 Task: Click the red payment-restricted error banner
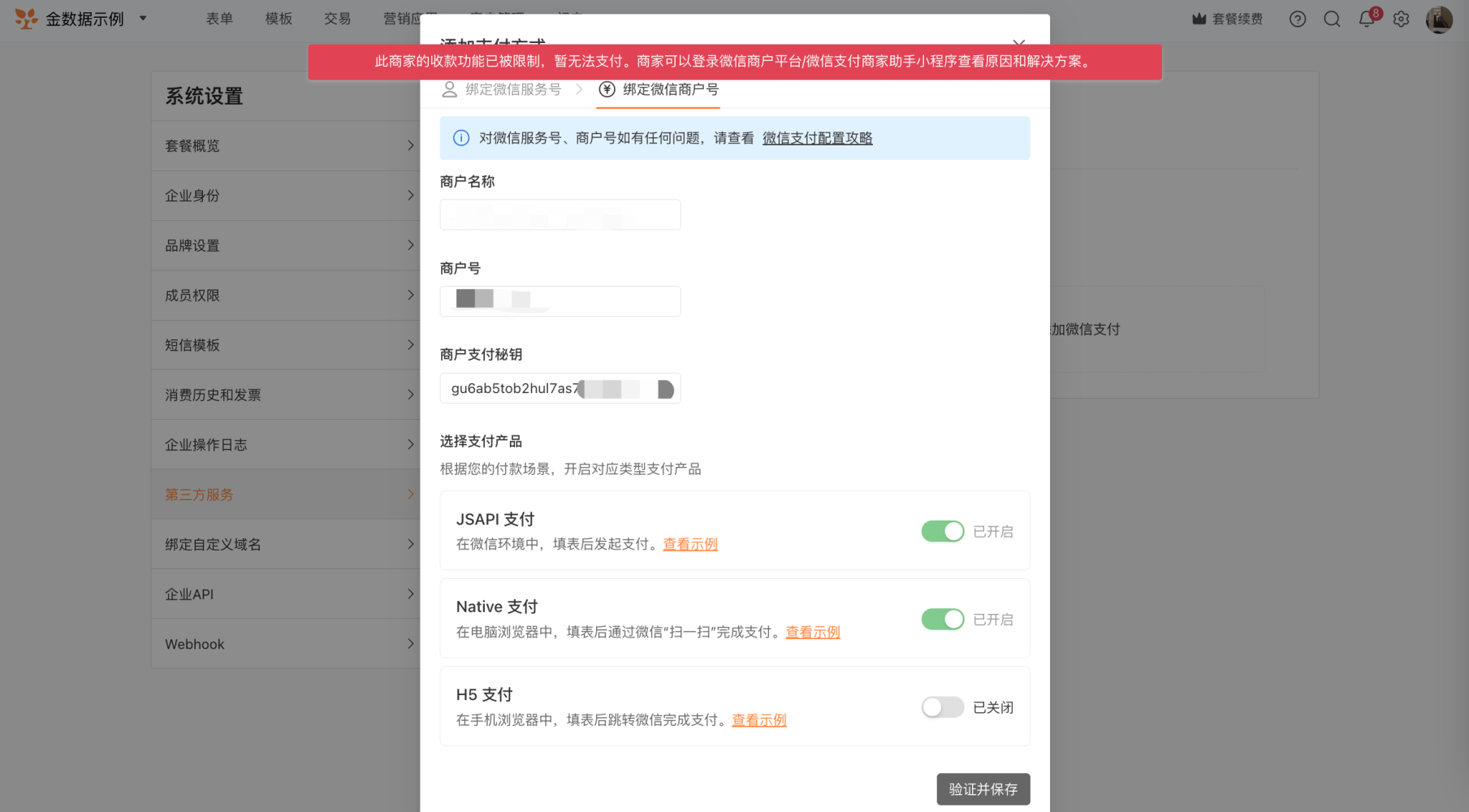[x=735, y=62]
